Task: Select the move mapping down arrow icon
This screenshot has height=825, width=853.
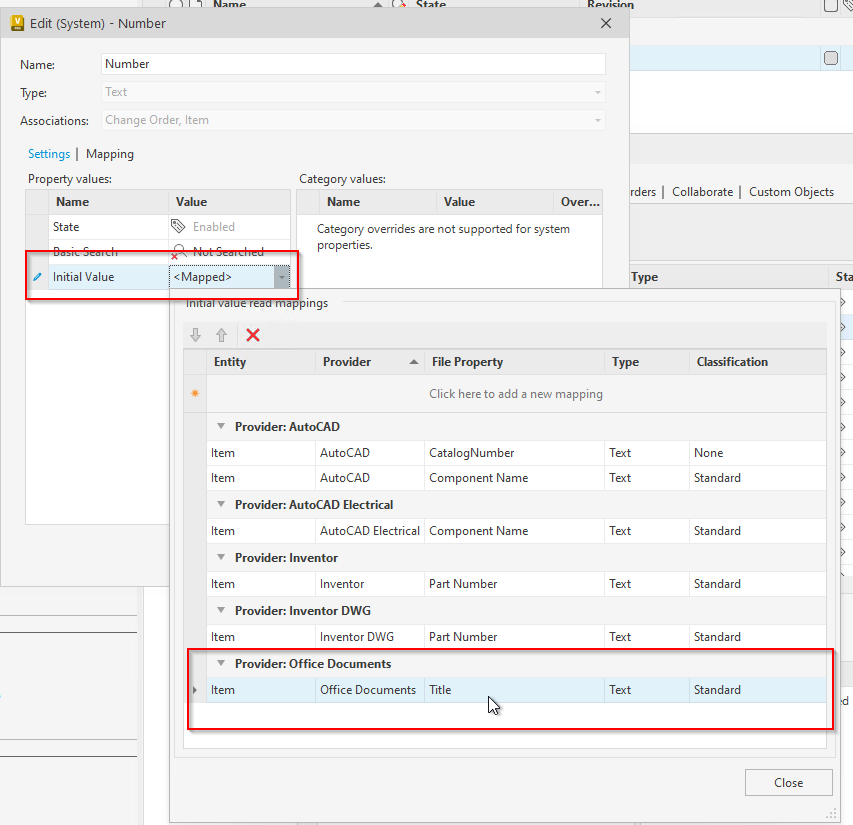Action: coord(195,335)
